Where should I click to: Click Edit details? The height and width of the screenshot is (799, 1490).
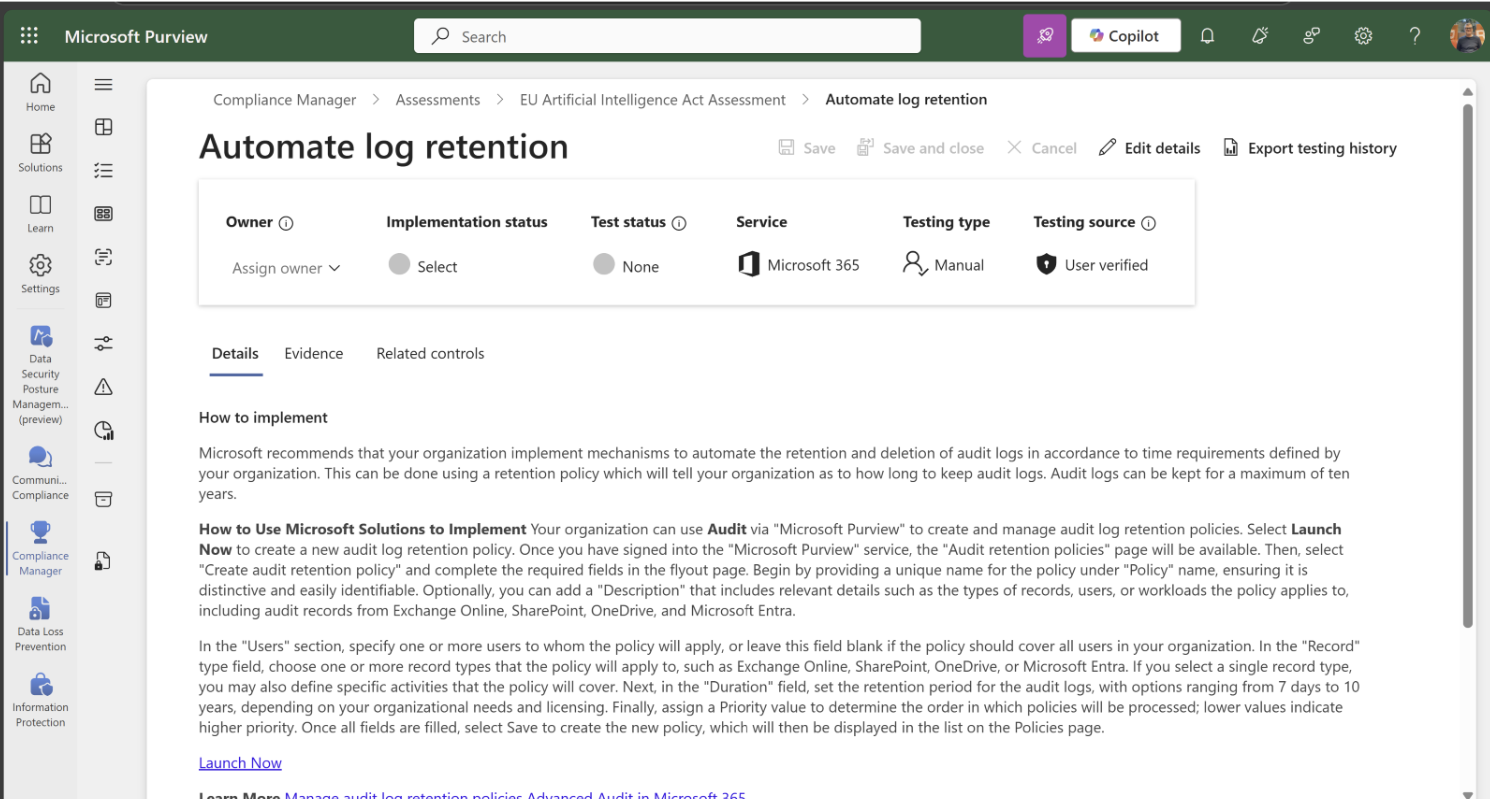coord(1149,148)
